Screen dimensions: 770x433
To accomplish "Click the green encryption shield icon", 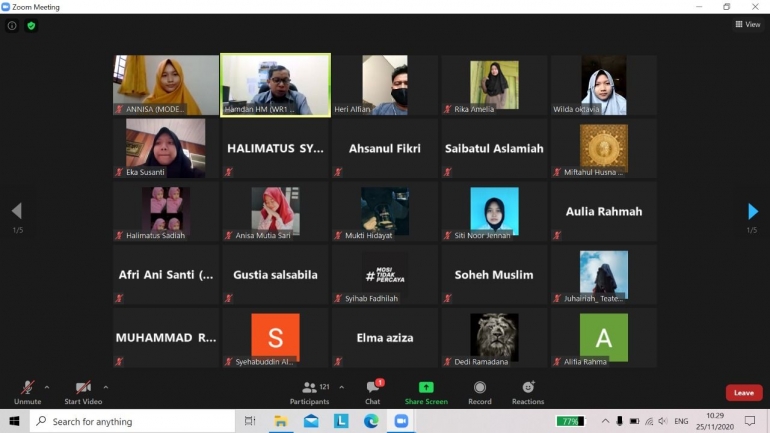I will tap(31, 25).
